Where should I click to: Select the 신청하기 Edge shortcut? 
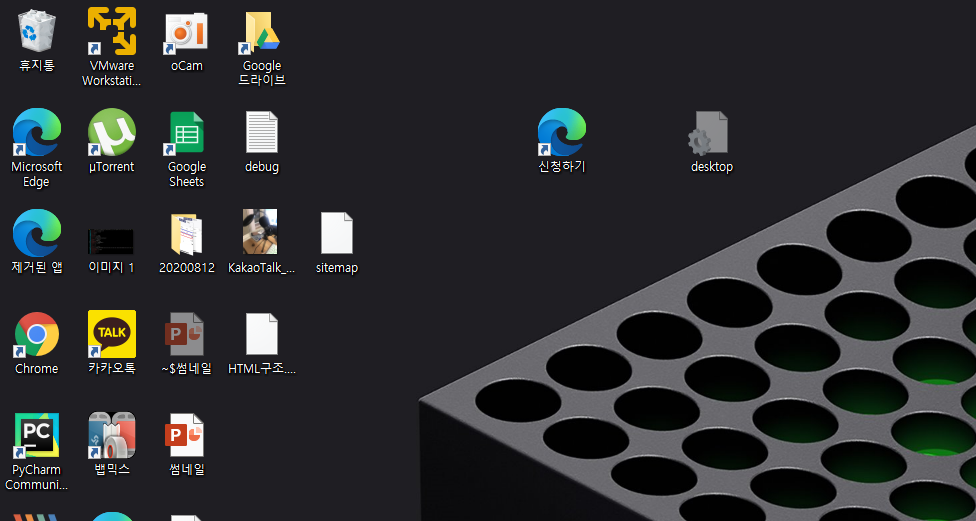coord(562,132)
